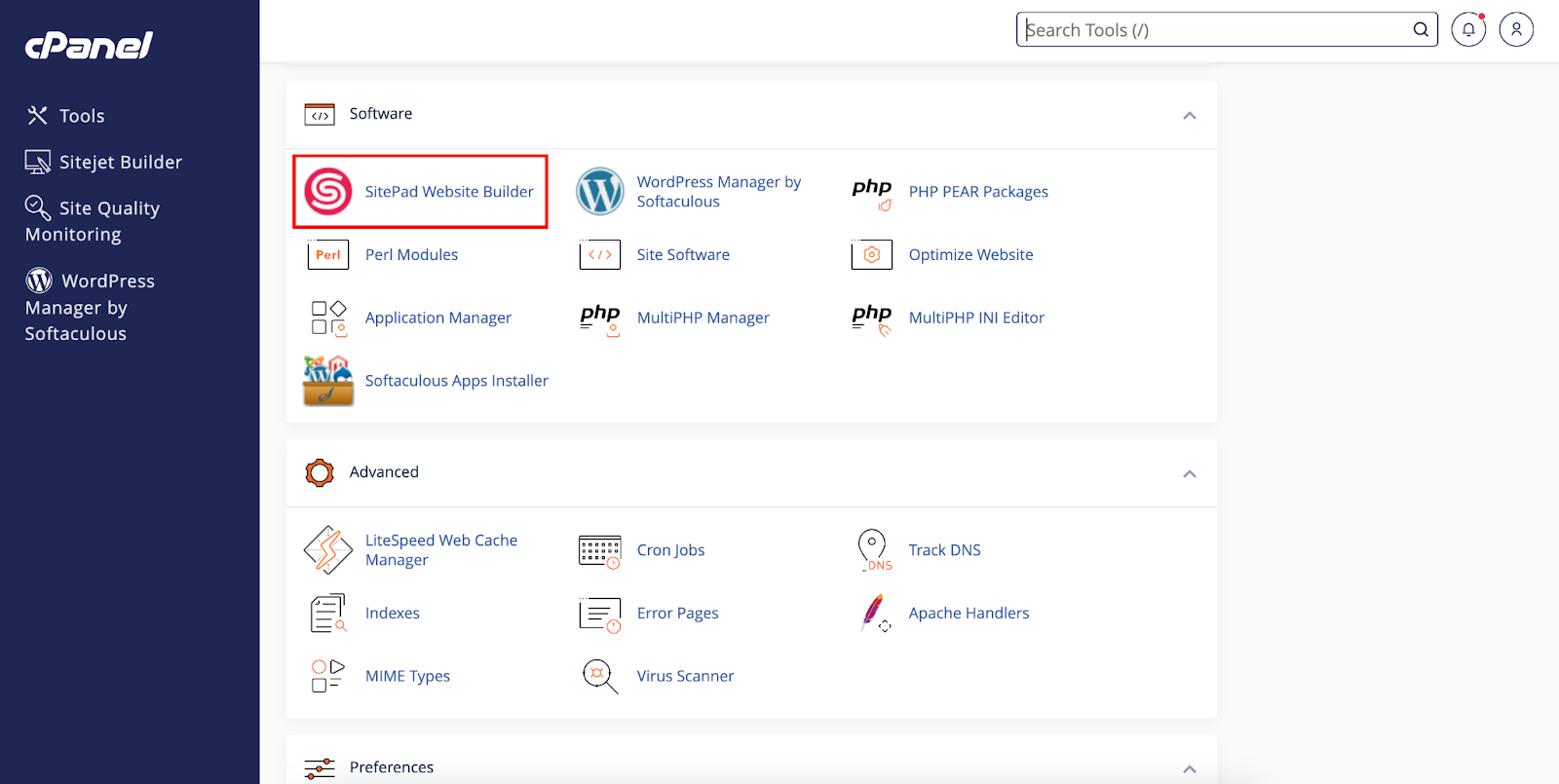Click the LiteSpeed Web Cache Manager icon
Screen dimensions: 1559x784
[328, 550]
